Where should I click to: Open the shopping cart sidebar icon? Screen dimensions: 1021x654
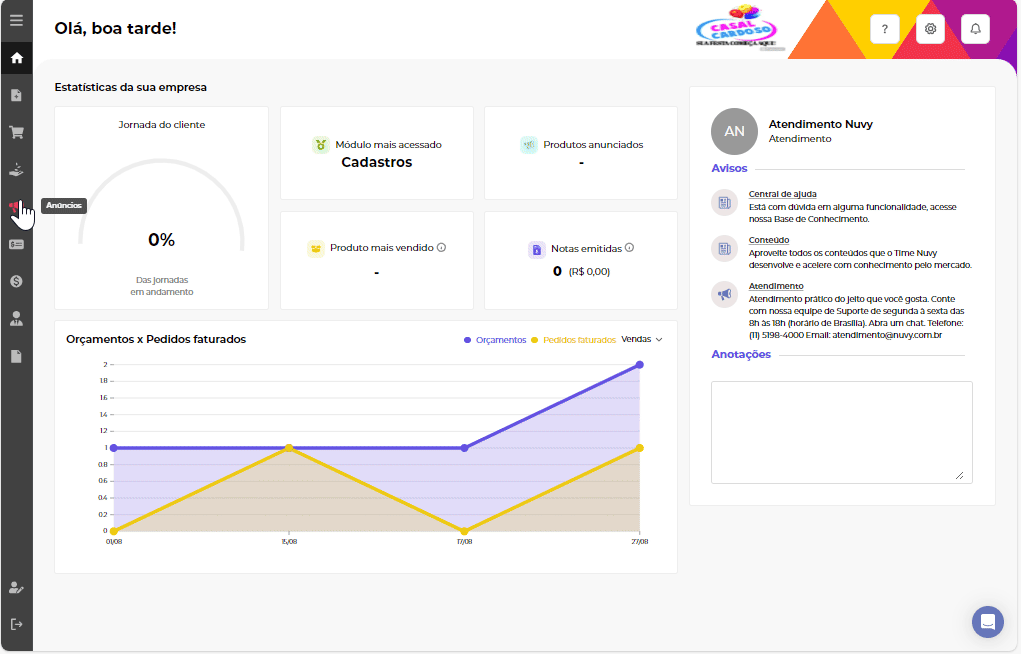pos(16,132)
